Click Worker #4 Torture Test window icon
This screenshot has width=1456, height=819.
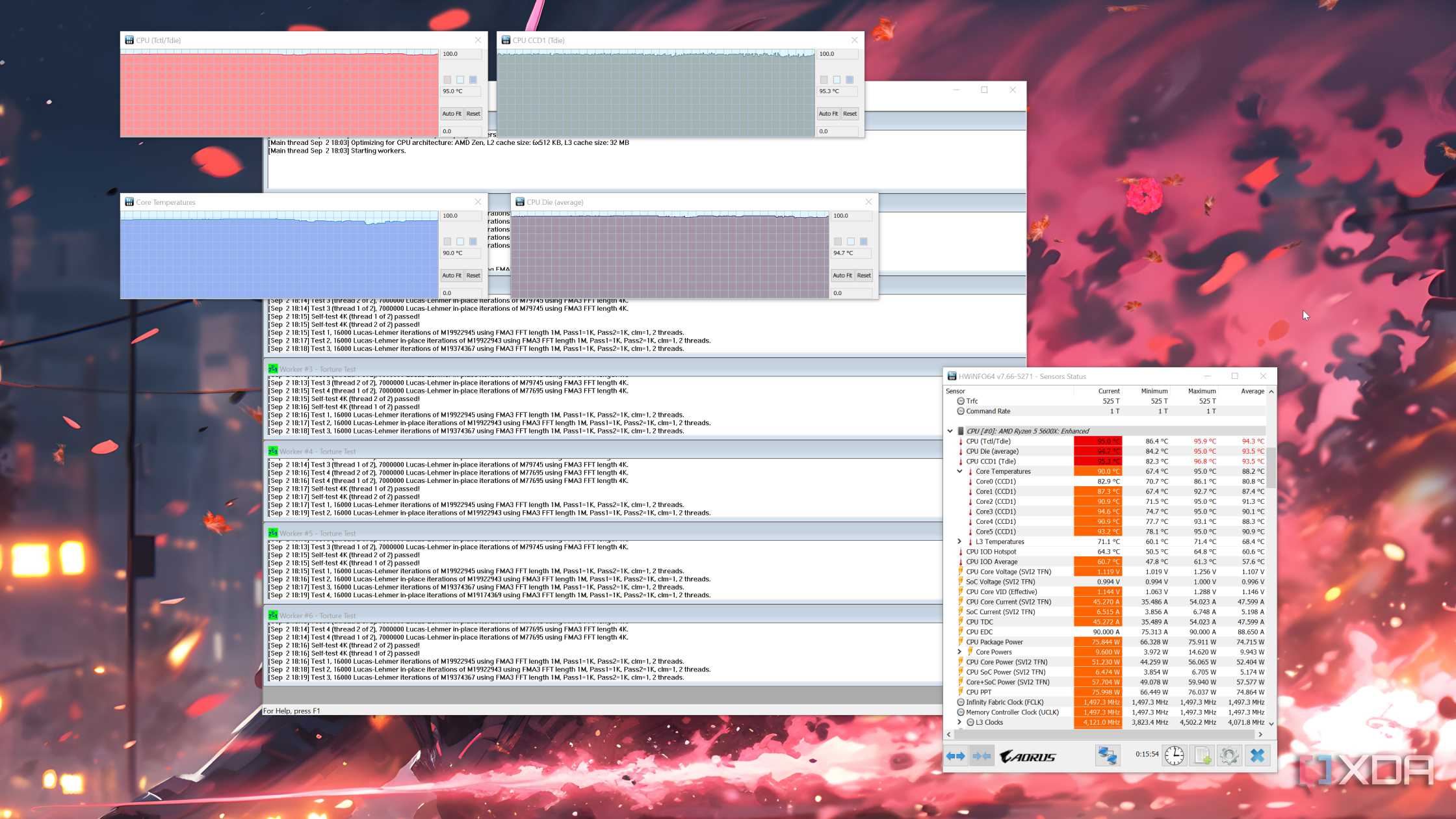tap(273, 451)
